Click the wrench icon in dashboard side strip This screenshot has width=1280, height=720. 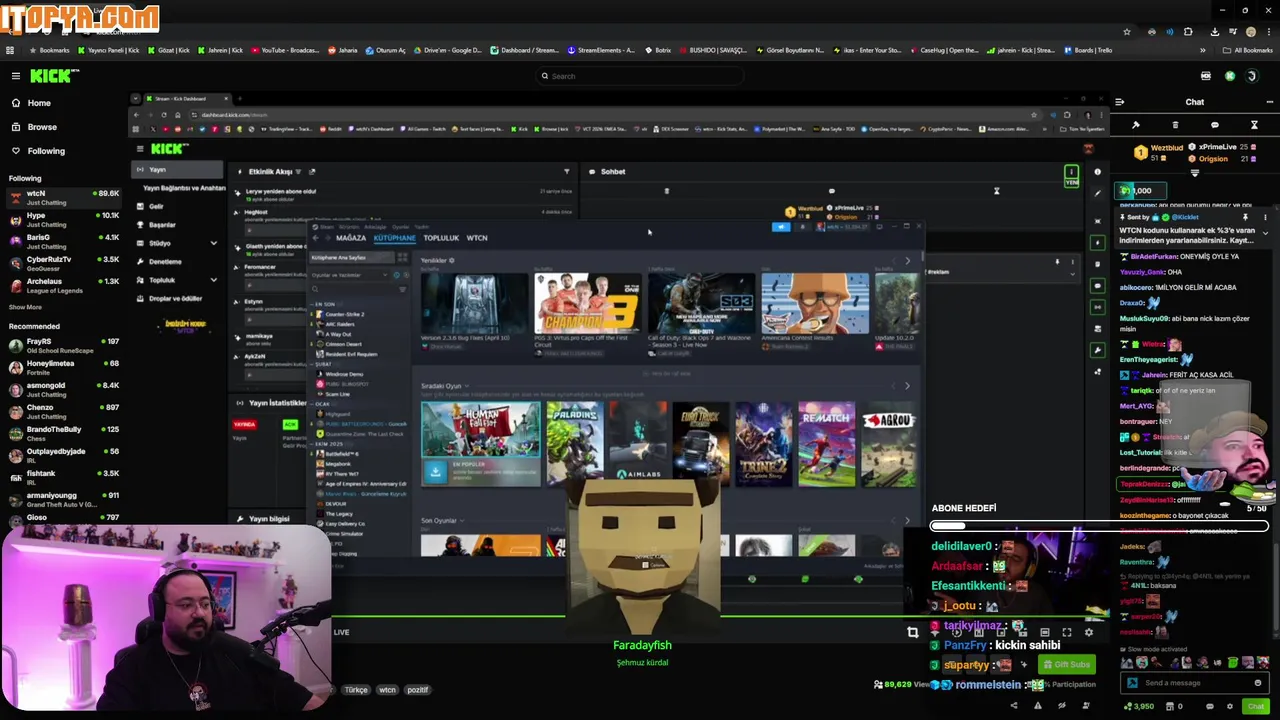pyautogui.click(x=1098, y=350)
